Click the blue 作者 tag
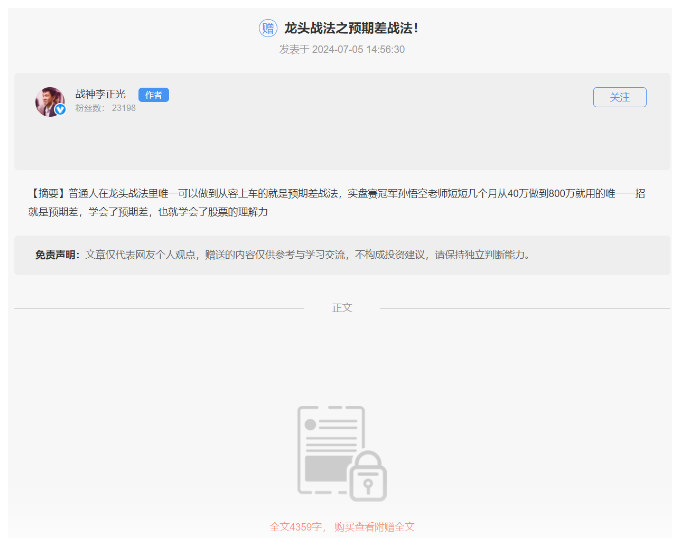 [153, 95]
